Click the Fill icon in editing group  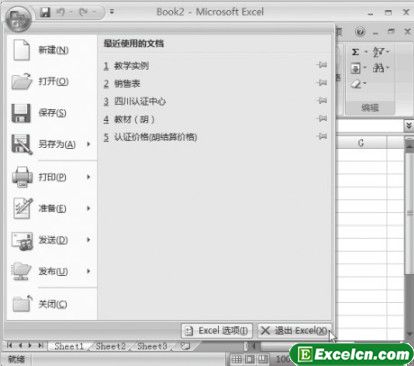tap(355, 69)
